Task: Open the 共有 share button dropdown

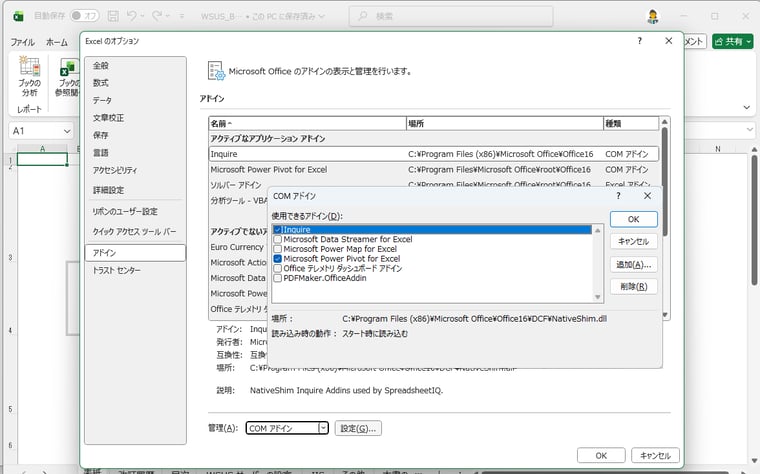Action: (749, 42)
